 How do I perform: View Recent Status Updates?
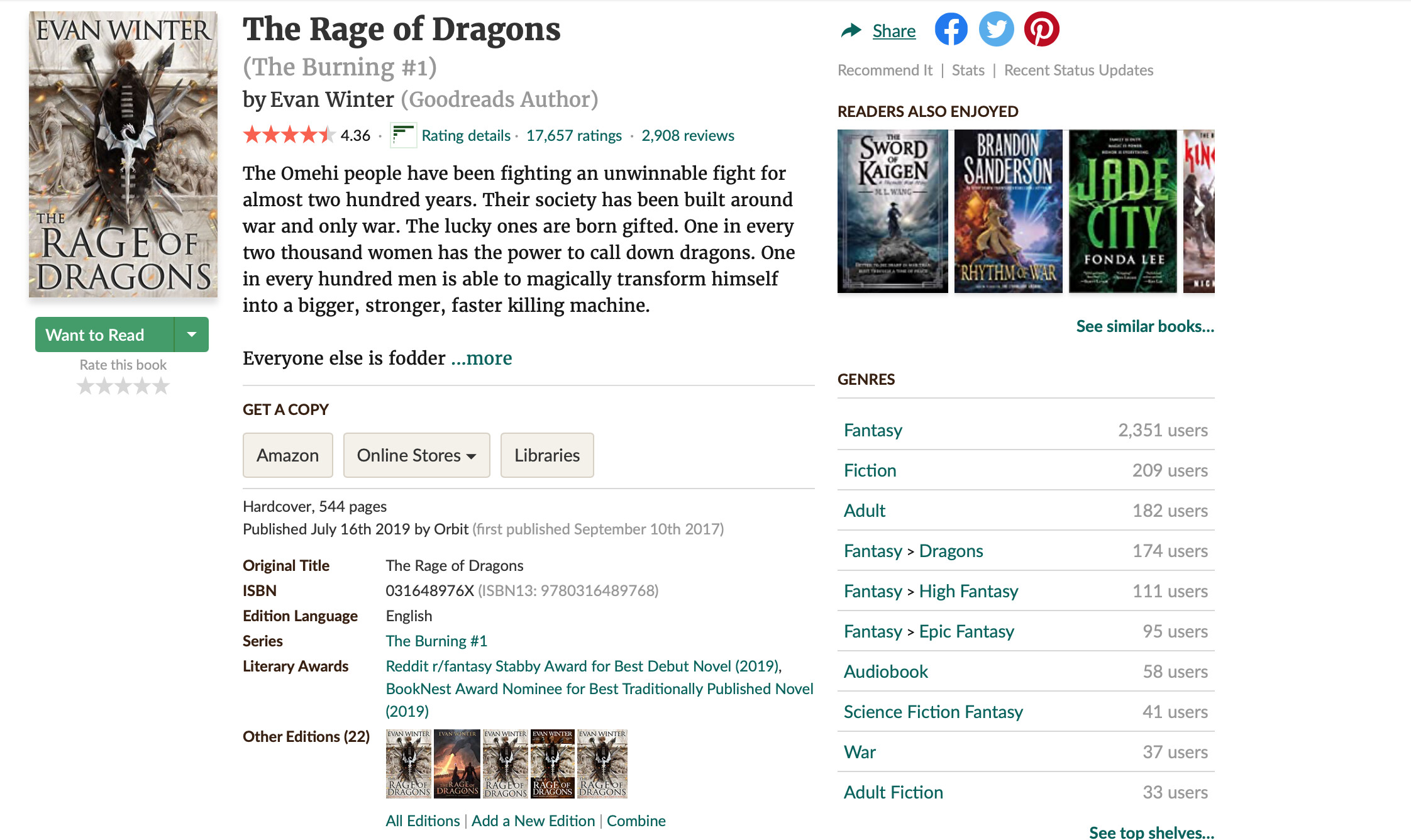point(1078,70)
